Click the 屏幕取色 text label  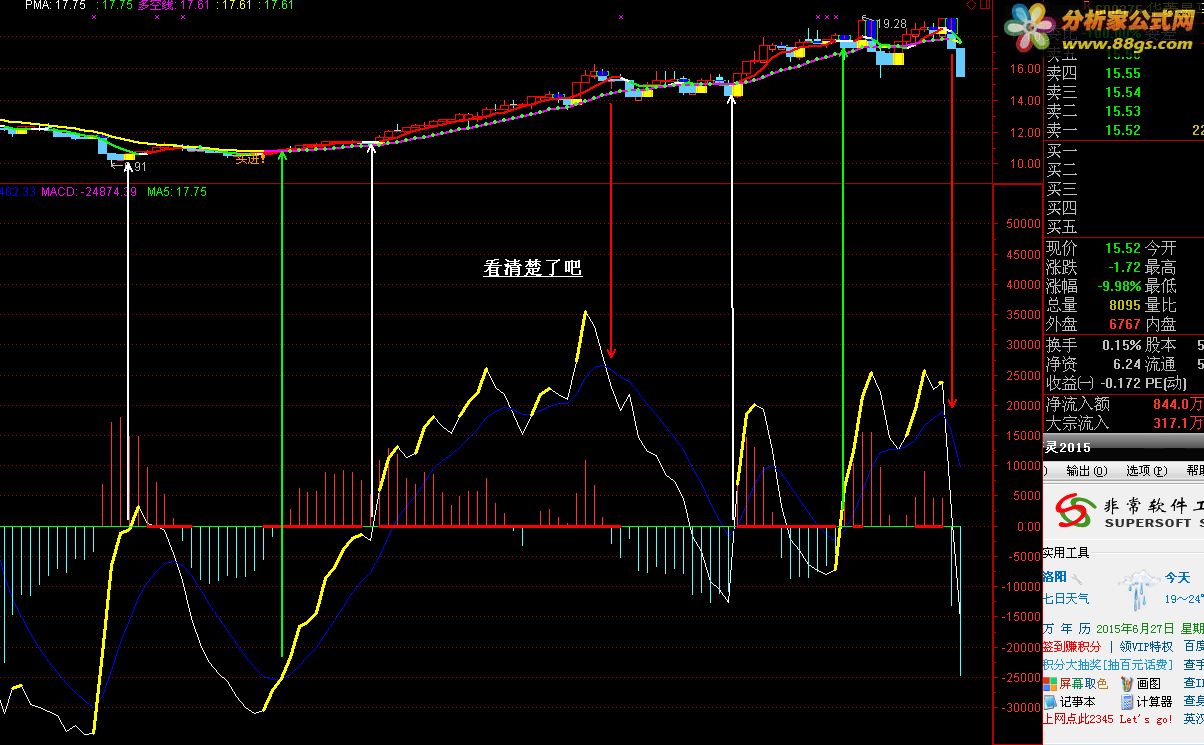point(1084,683)
